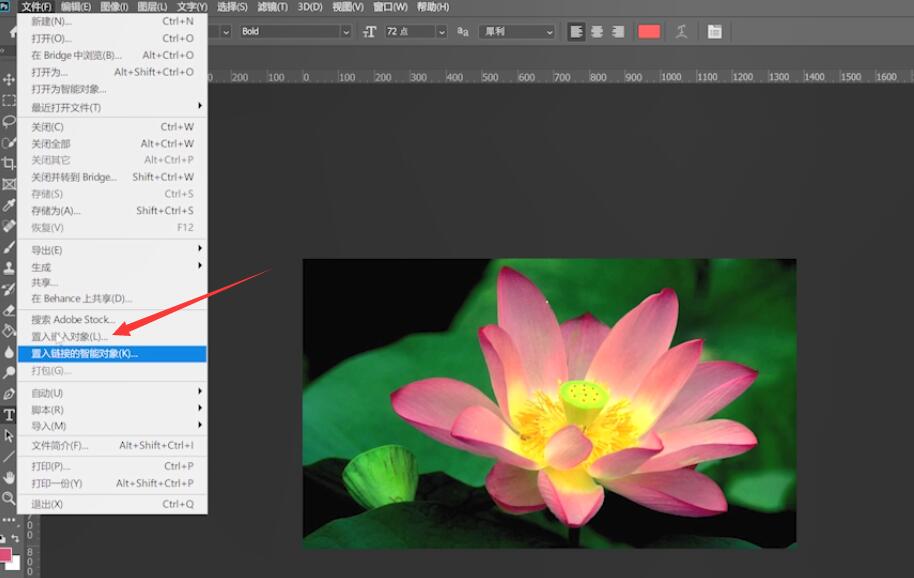Screen dimensions: 914x578
Task: Toggle the Character and Paragraph panels icon
Action: [715, 31]
